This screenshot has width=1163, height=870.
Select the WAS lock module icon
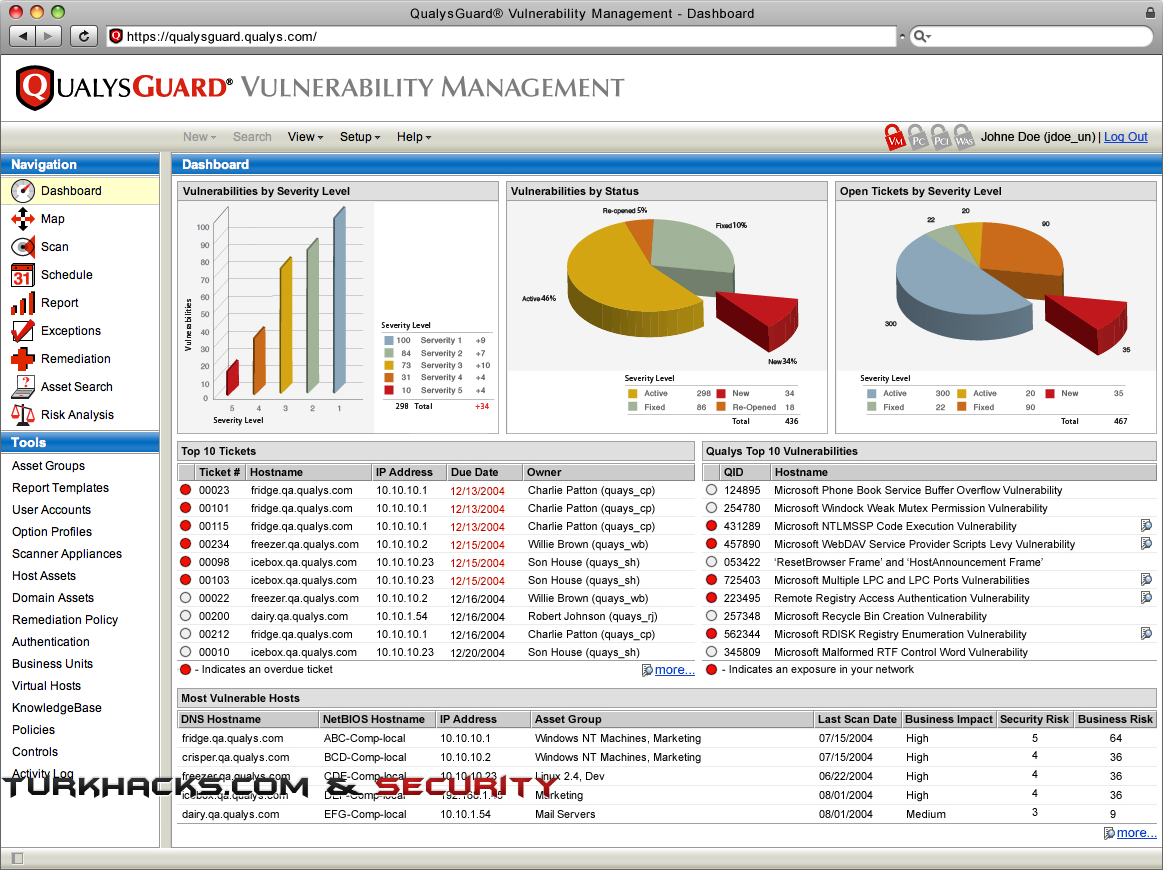(x=963, y=137)
